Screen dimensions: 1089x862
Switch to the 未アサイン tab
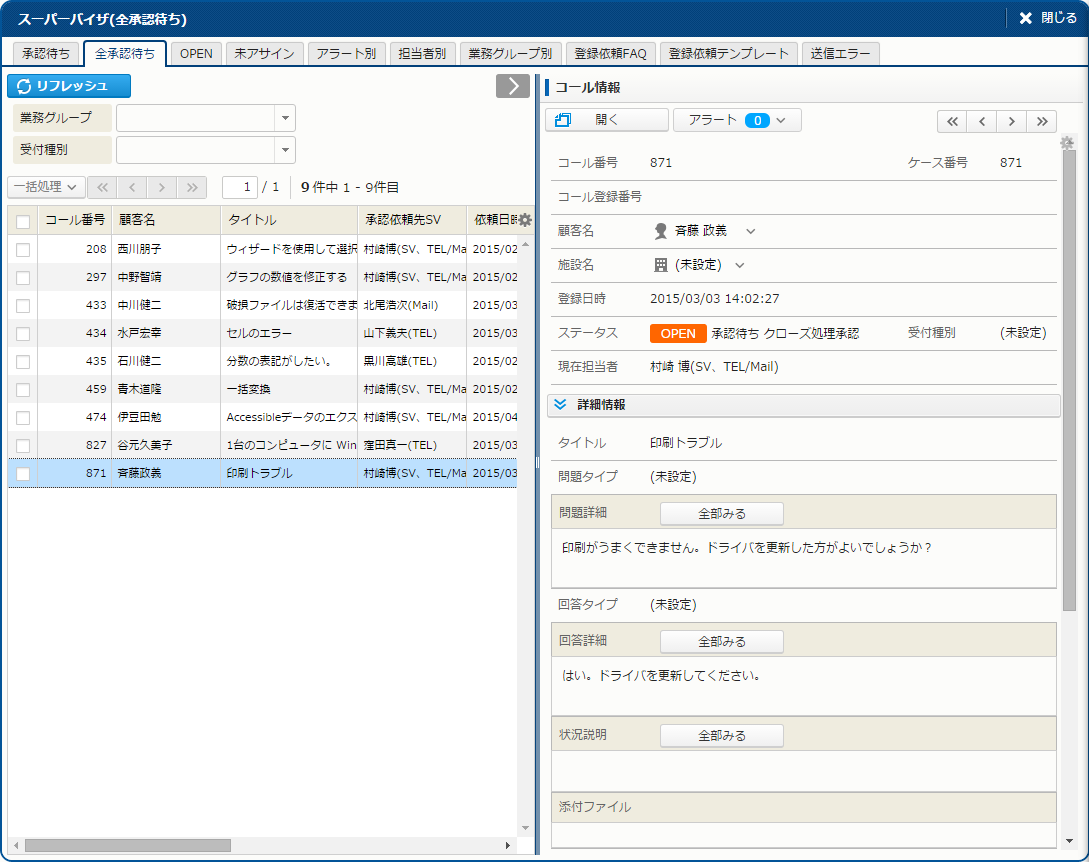pyautogui.click(x=264, y=54)
